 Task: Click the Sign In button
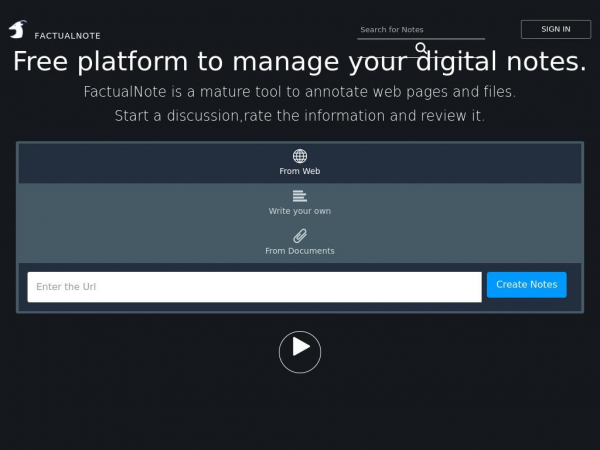[556, 29]
